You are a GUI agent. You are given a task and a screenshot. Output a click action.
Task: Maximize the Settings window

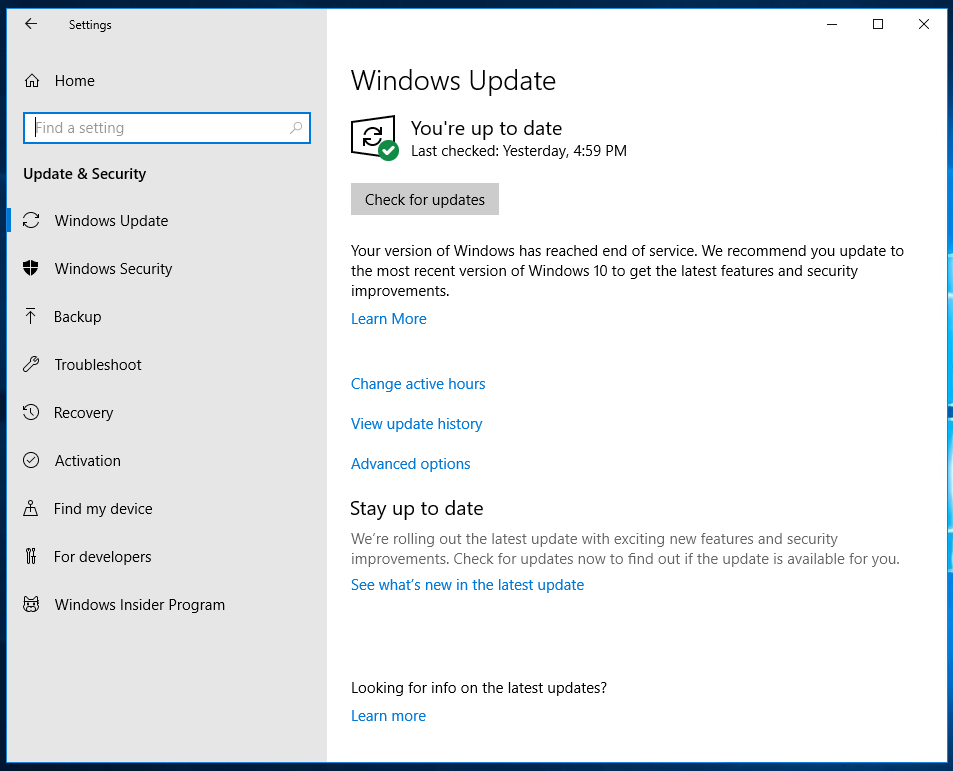point(878,24)
